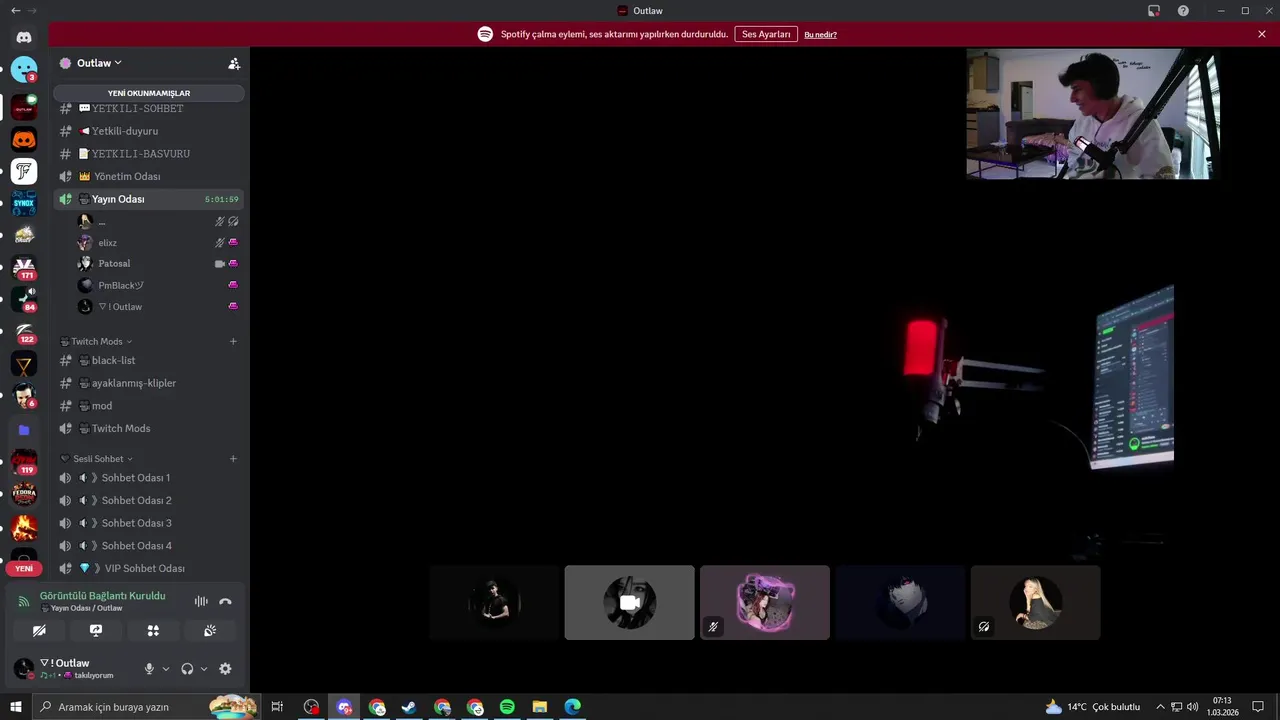
Task: Join Sohbet Odası 1 voice channel
Action: coord(149,478)
